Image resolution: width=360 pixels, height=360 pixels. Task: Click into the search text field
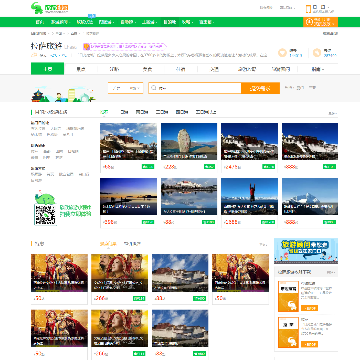click(x=195, y=88)
